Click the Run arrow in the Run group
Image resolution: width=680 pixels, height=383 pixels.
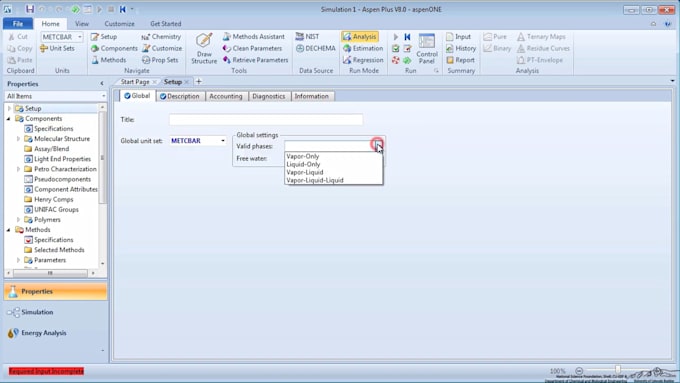(396, 37)
